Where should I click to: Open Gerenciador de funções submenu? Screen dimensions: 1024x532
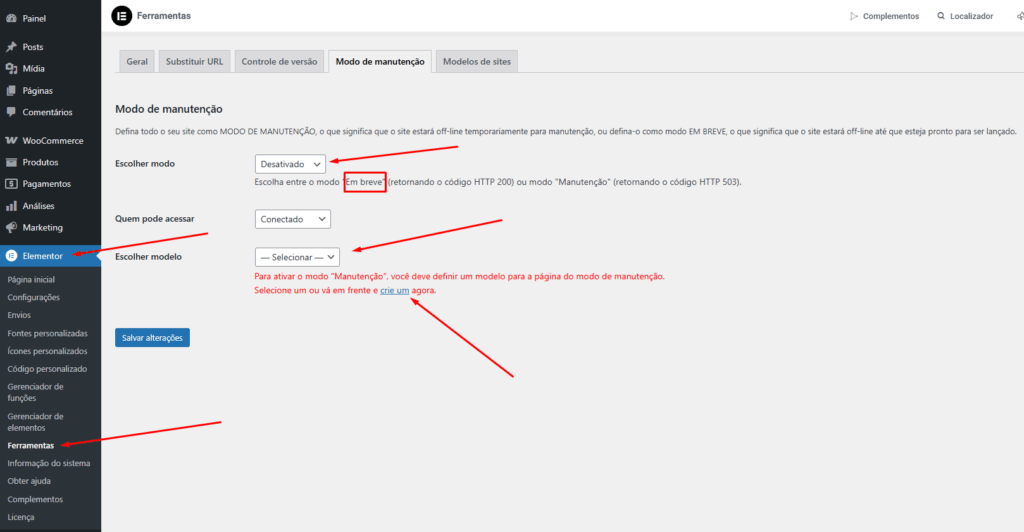pyautogui.click(x=35, y=392)
